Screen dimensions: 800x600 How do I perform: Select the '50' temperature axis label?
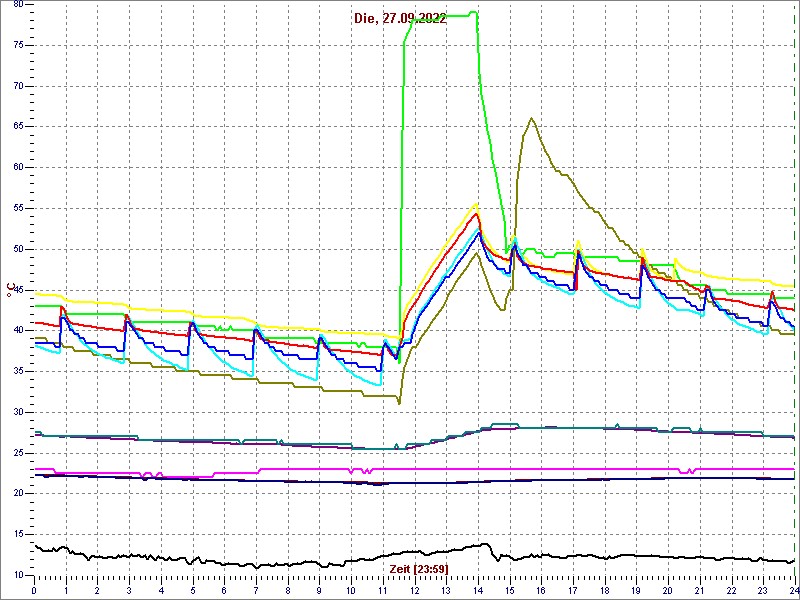click(18, 249)
